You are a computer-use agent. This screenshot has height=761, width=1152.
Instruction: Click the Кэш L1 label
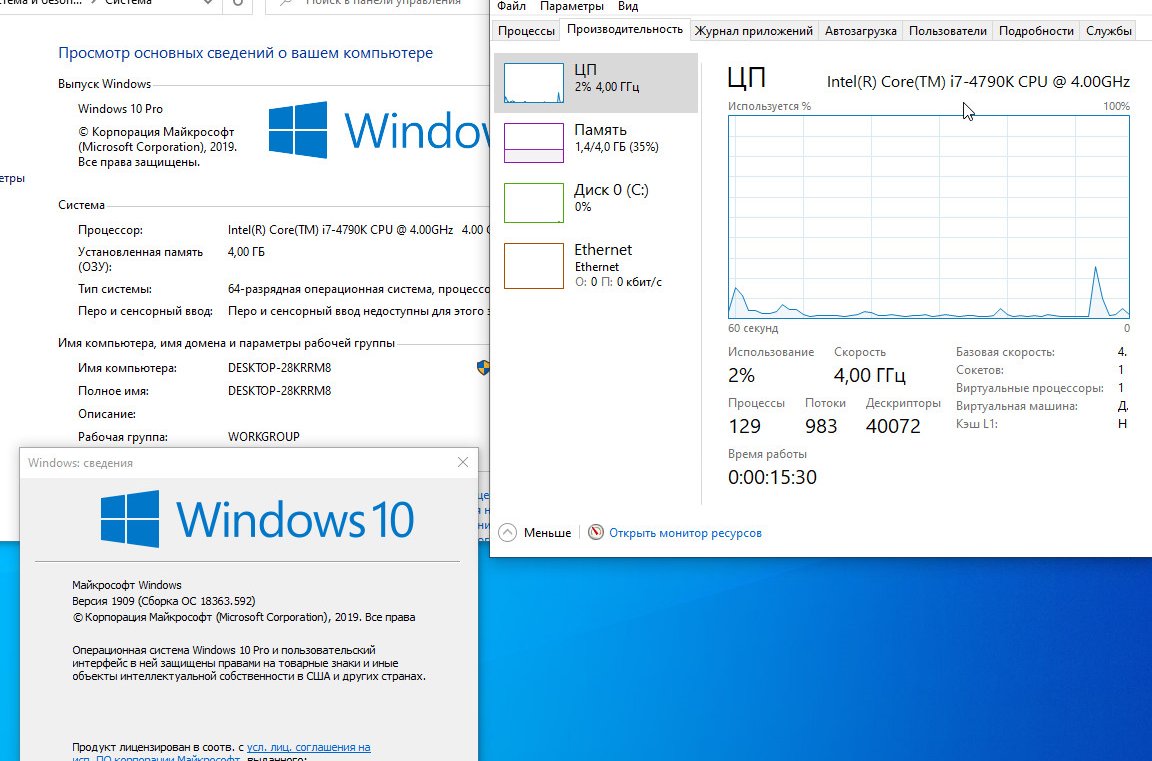click(x=977, y=424)
